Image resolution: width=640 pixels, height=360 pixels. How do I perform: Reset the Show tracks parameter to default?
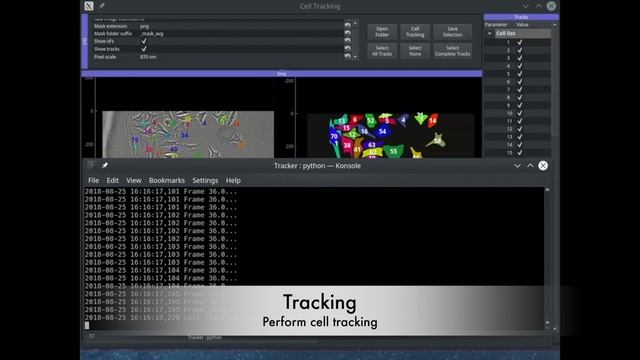347,49
